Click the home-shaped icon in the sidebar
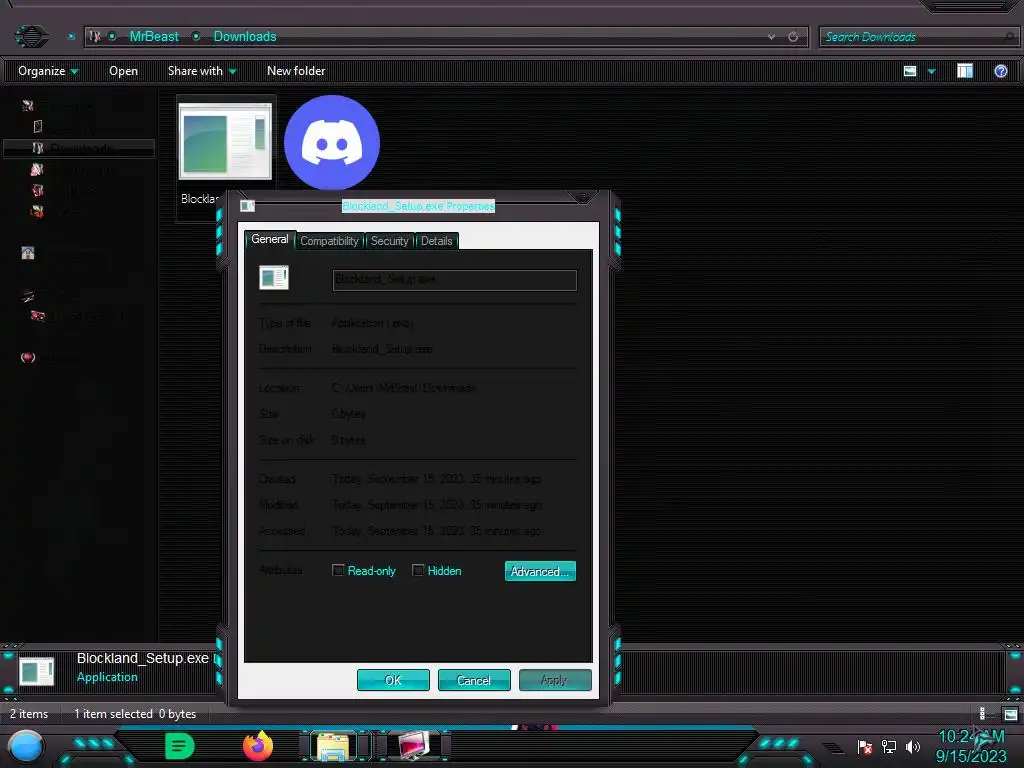 point(27,253)
